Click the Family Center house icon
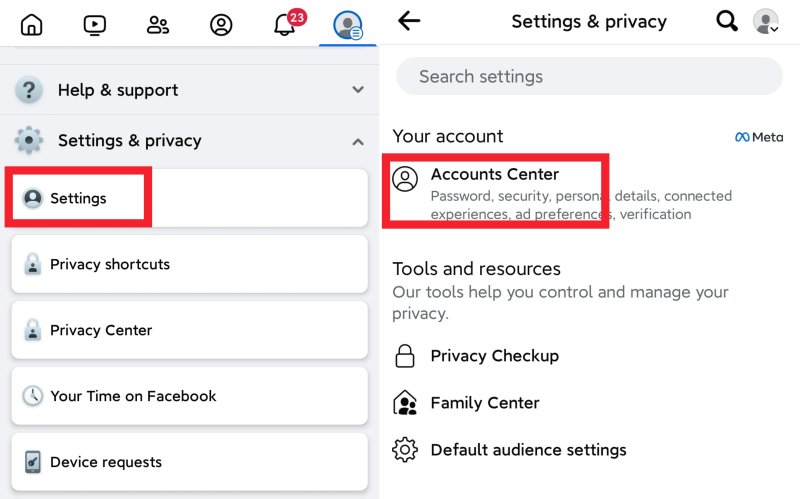The image size is (800, 499). (405, 403)
